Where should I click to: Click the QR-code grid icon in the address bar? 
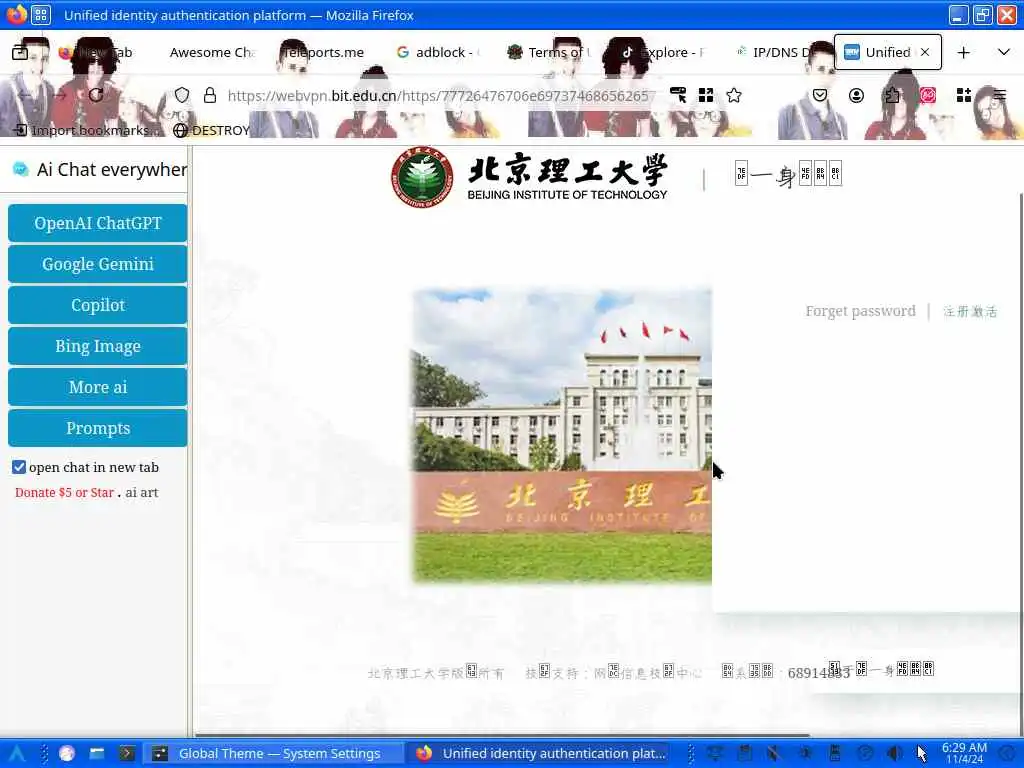pyautogui.click(x=706, y=95)
